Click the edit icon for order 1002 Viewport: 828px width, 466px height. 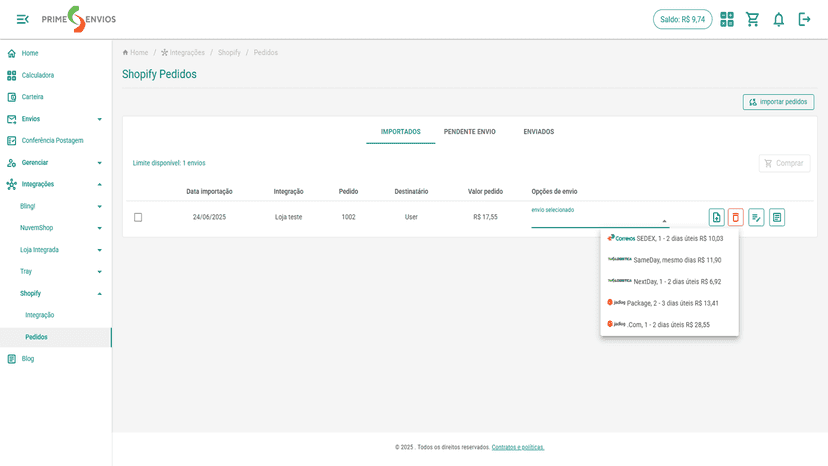(x=756, y=217)
